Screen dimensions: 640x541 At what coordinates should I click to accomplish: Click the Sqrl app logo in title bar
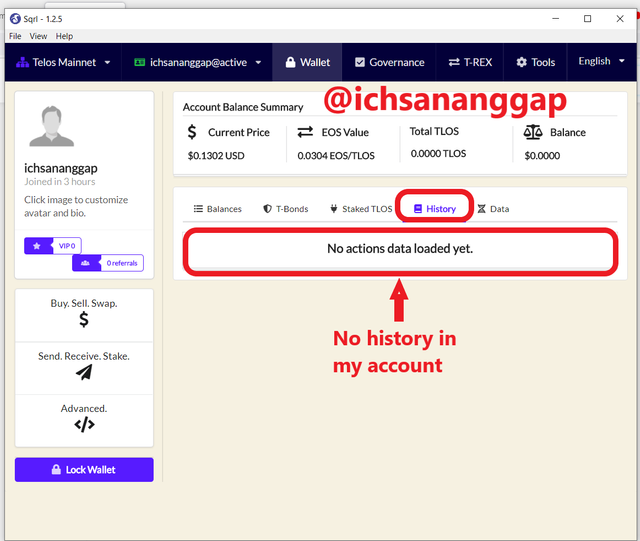pos(15,19)
